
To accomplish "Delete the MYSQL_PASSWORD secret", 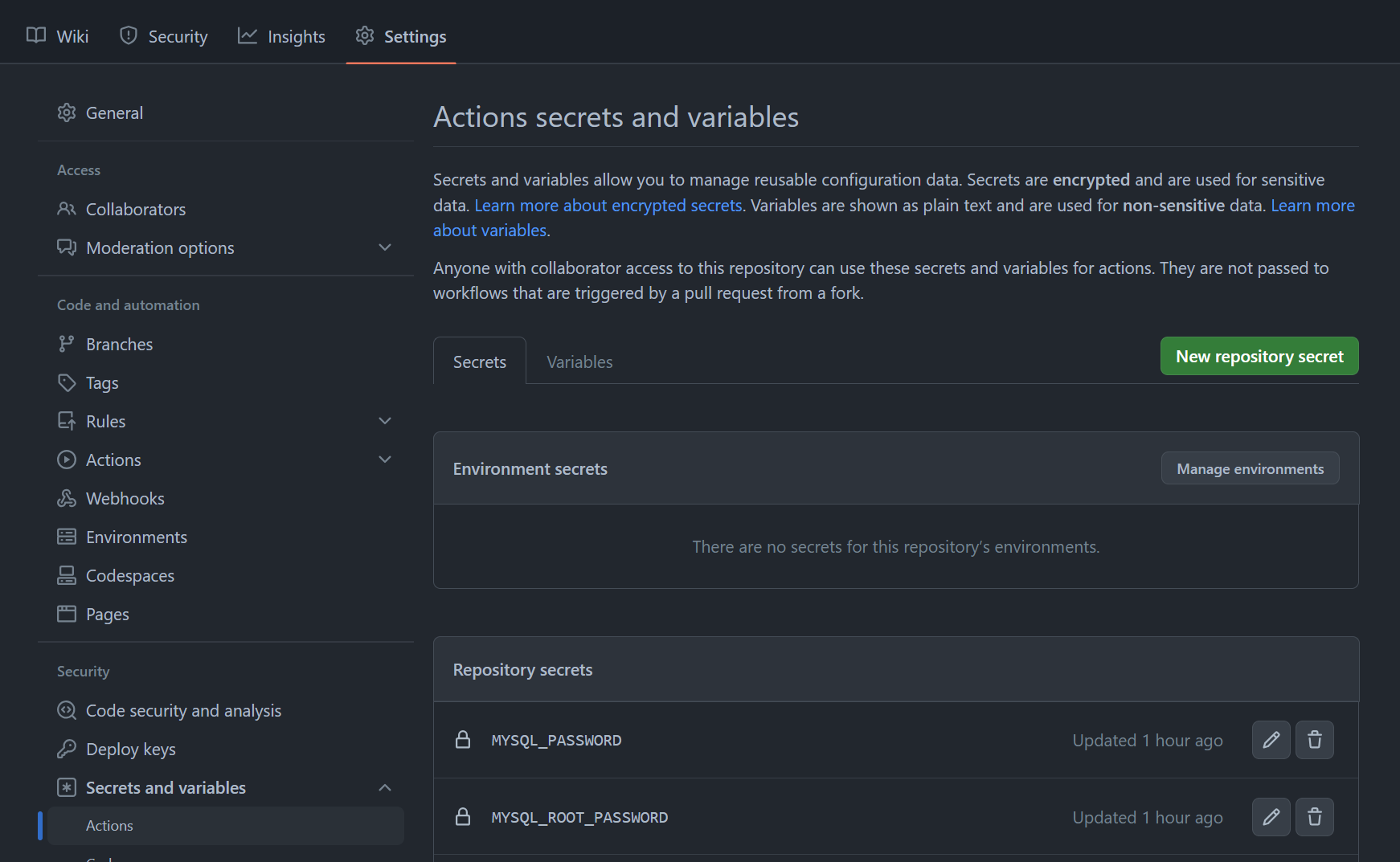I will point(1315,740).
